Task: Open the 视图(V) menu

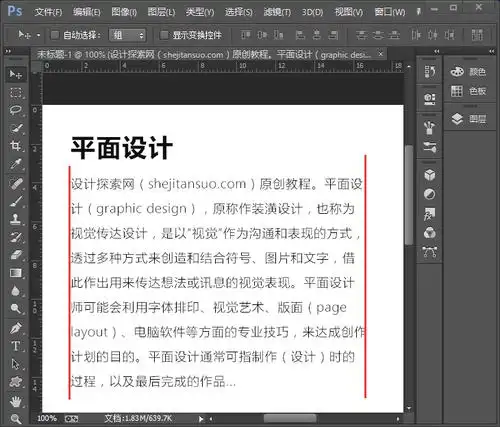Action: tap(349, 12)
